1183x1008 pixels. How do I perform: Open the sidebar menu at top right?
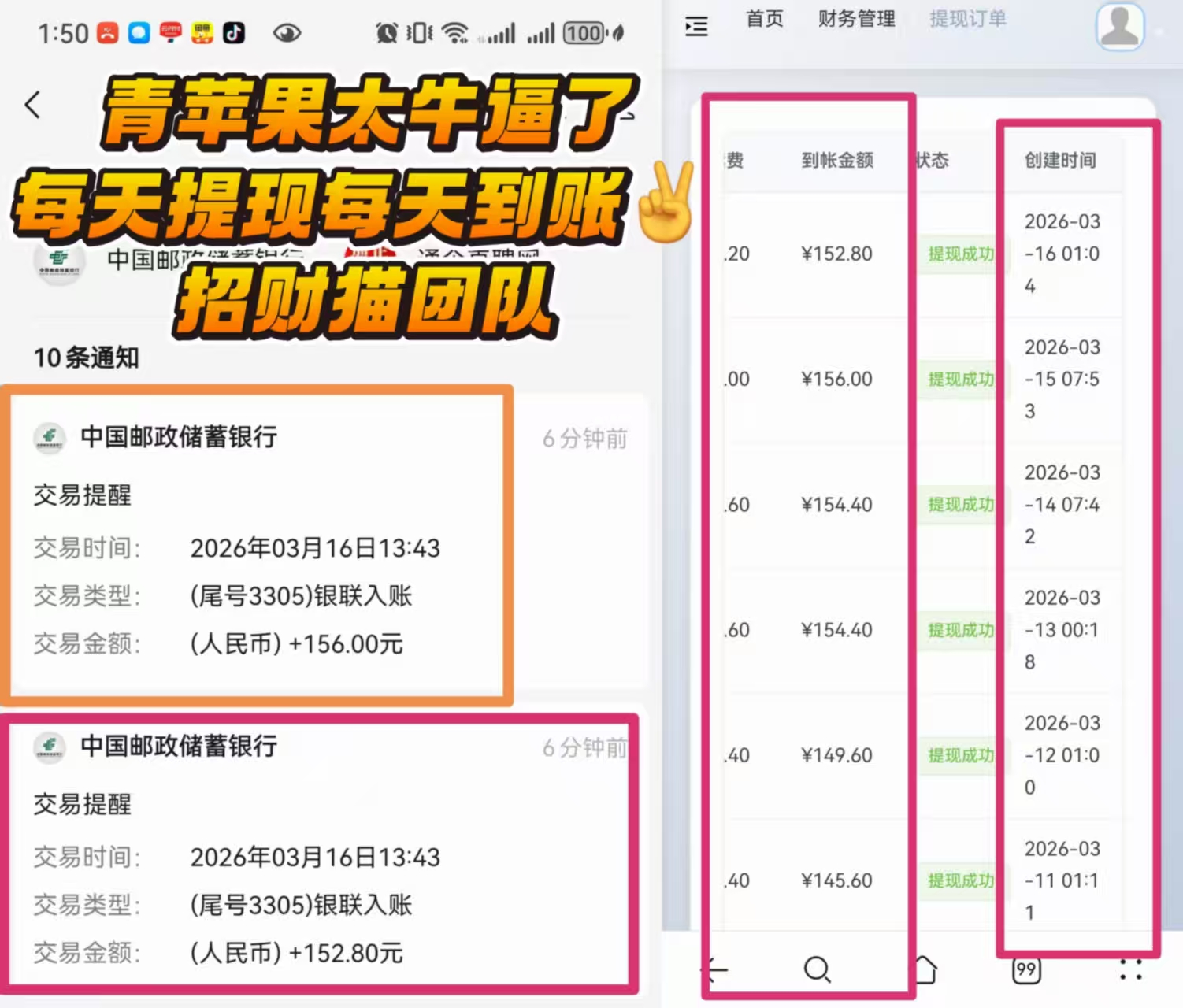click(696, 27)
